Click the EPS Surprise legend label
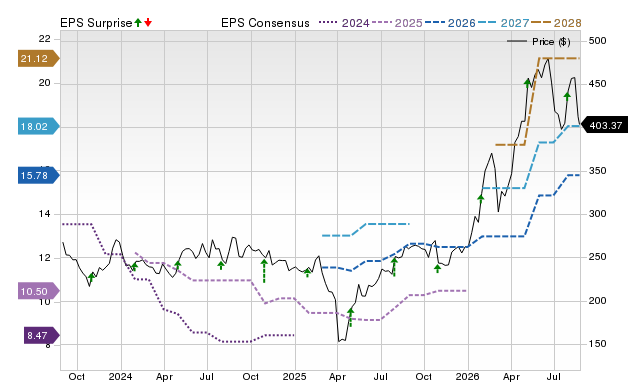640x382 pixels. pyautogui.click(x=96, y=23)
